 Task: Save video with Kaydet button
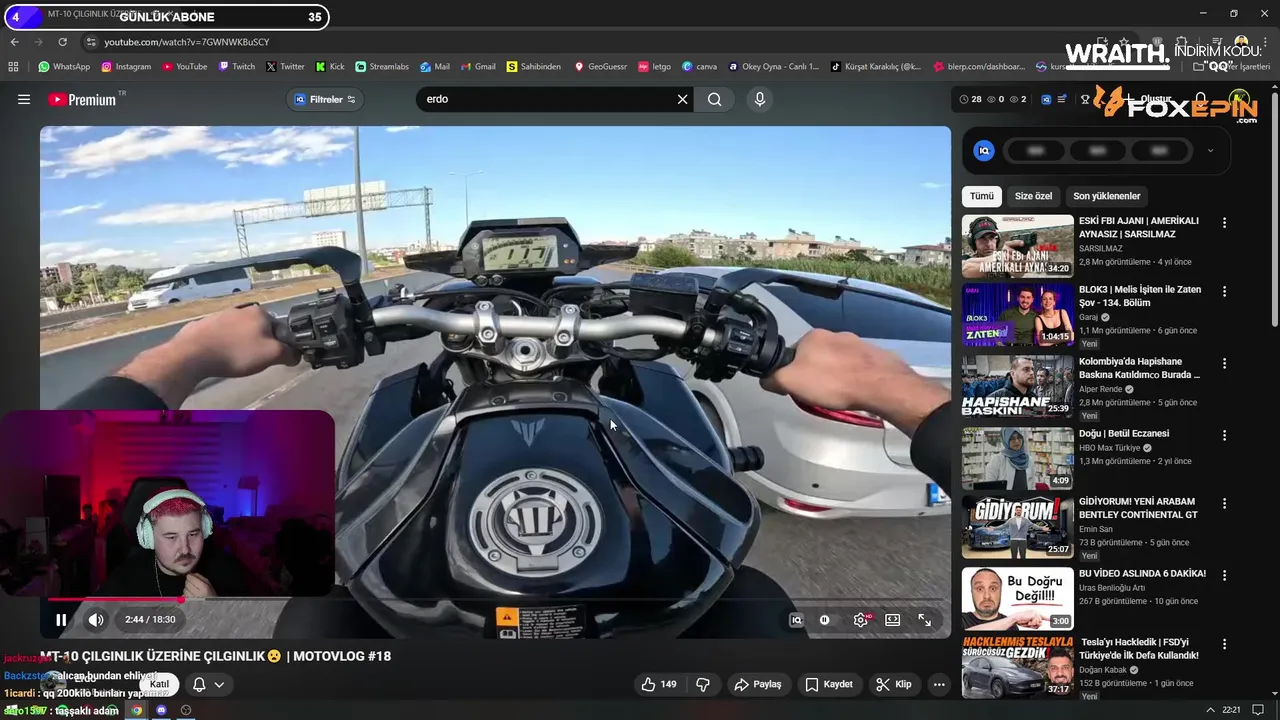click(x=829, y=684)
